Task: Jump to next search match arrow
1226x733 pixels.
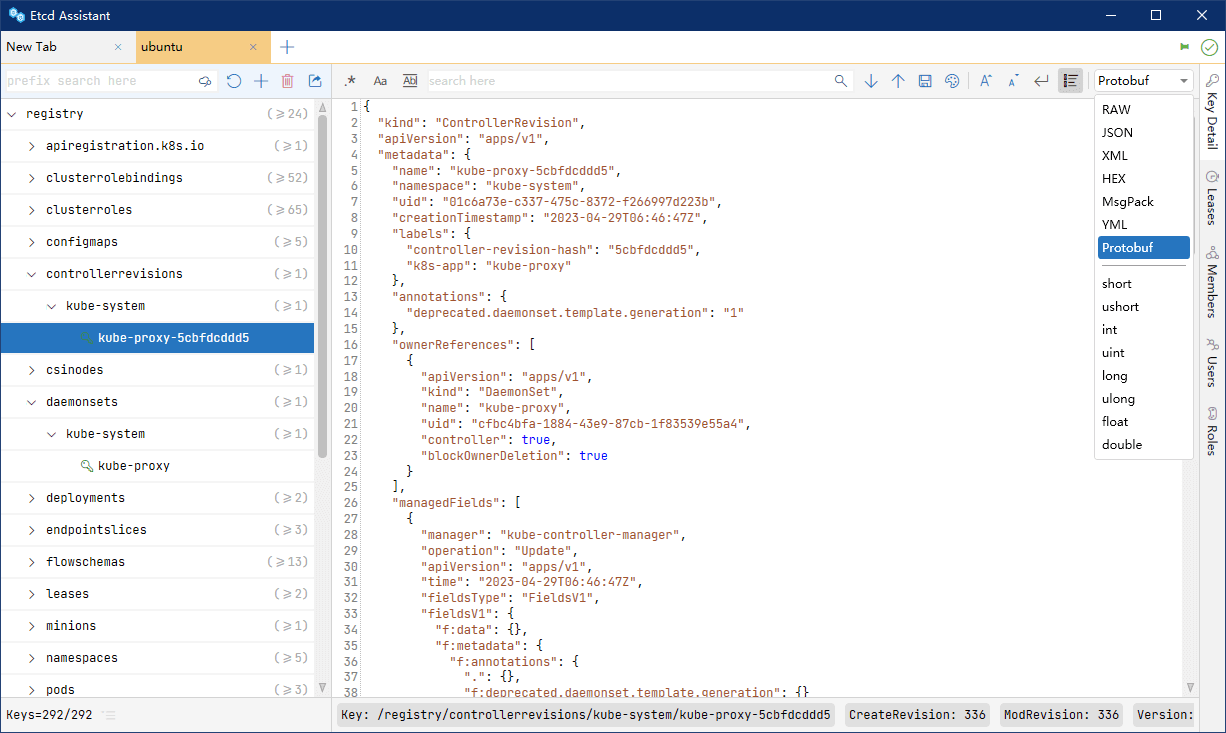Action: click(871, 81)
